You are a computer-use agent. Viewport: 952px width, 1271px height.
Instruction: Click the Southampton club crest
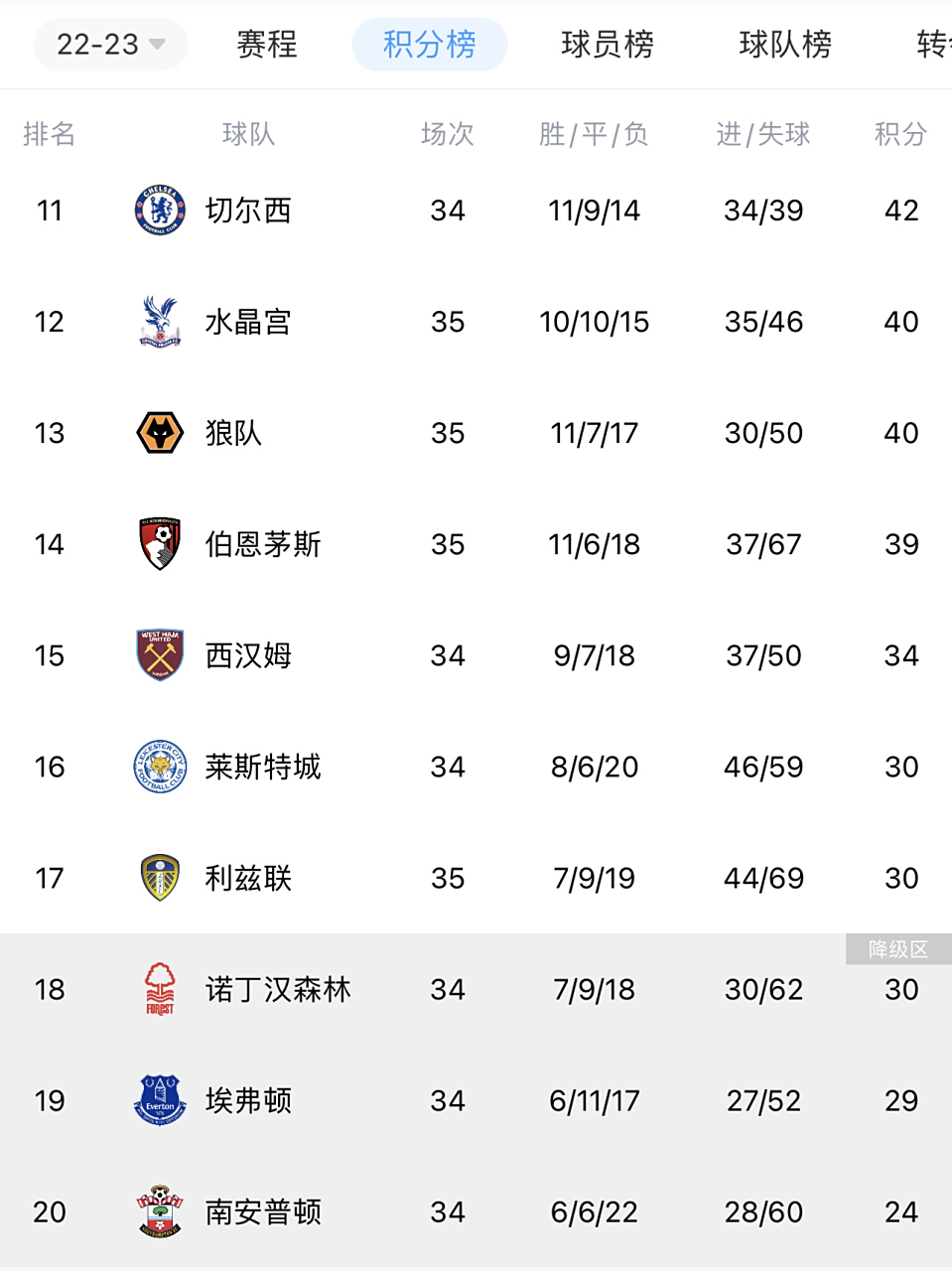pyautogui.click(x=159, y=1210)
